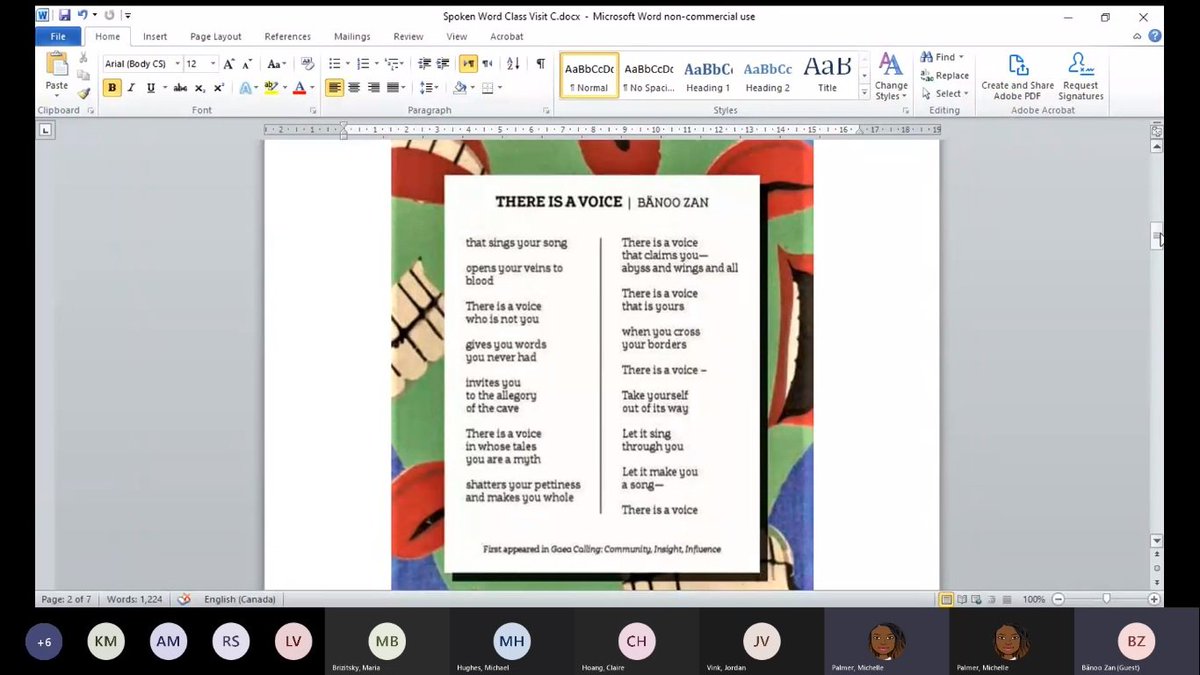Click the Format Painter brush icon

84,93
